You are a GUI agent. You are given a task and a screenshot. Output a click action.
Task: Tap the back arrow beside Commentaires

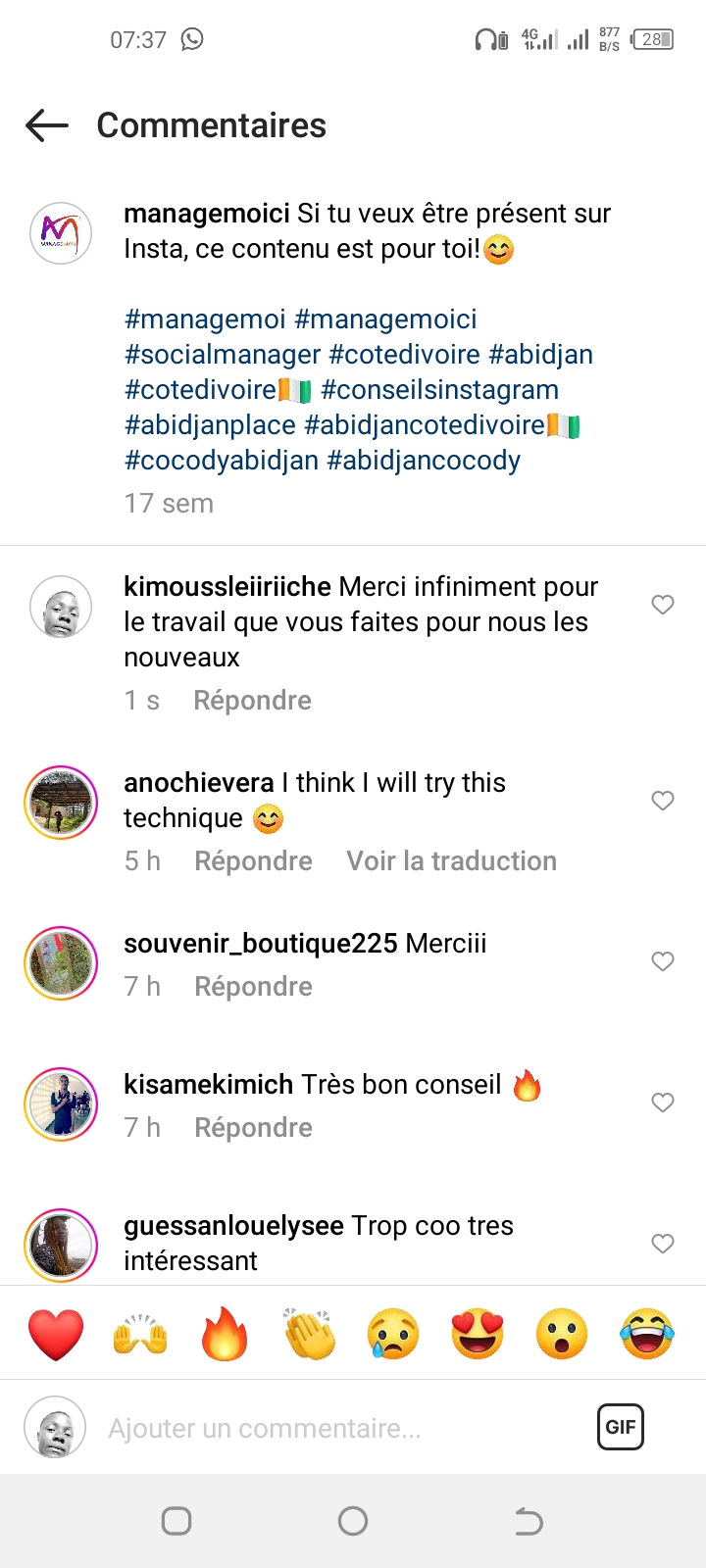pyautogui.click(x=47, y=125)
